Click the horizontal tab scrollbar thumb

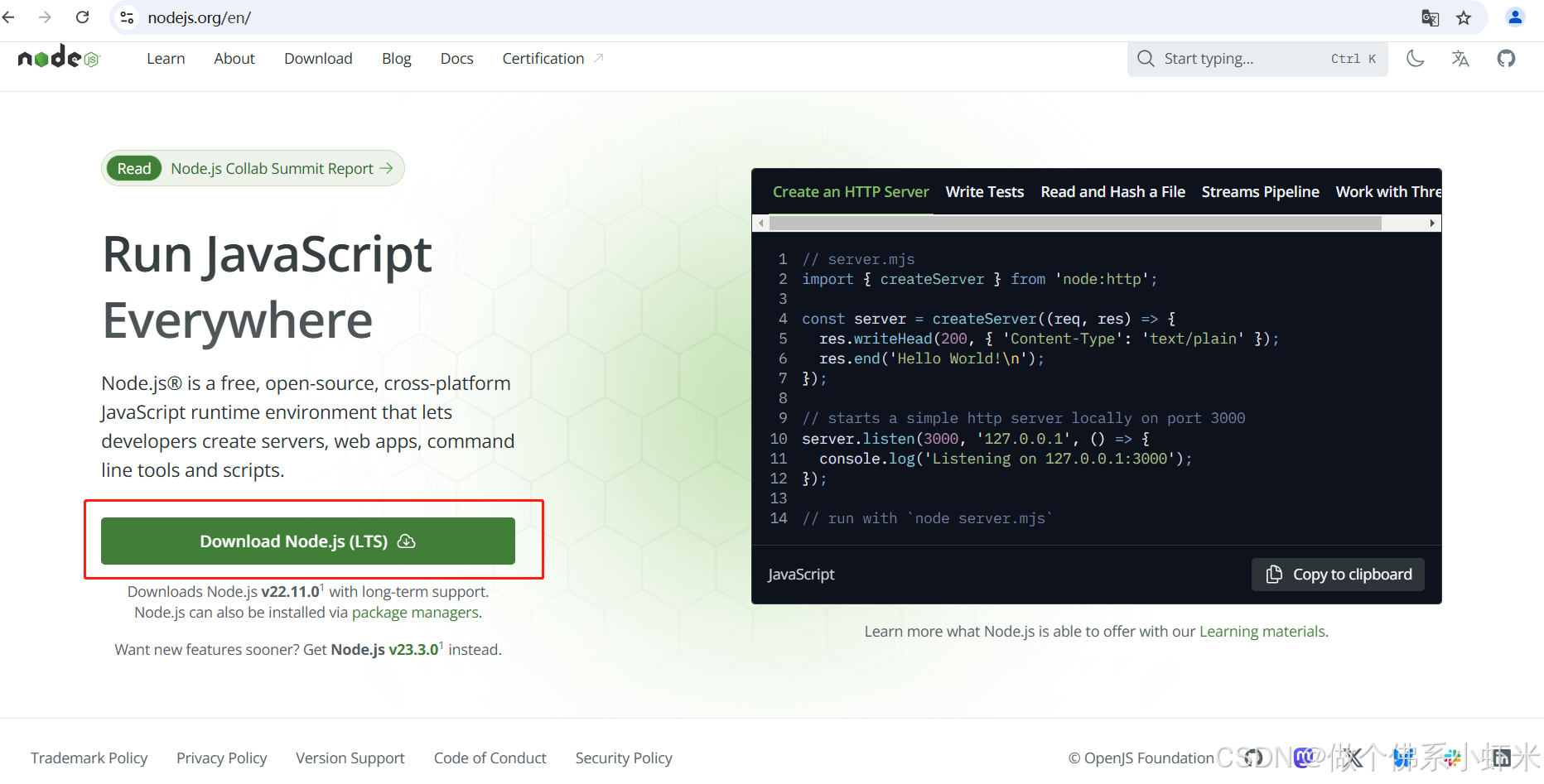[1075, 224]
